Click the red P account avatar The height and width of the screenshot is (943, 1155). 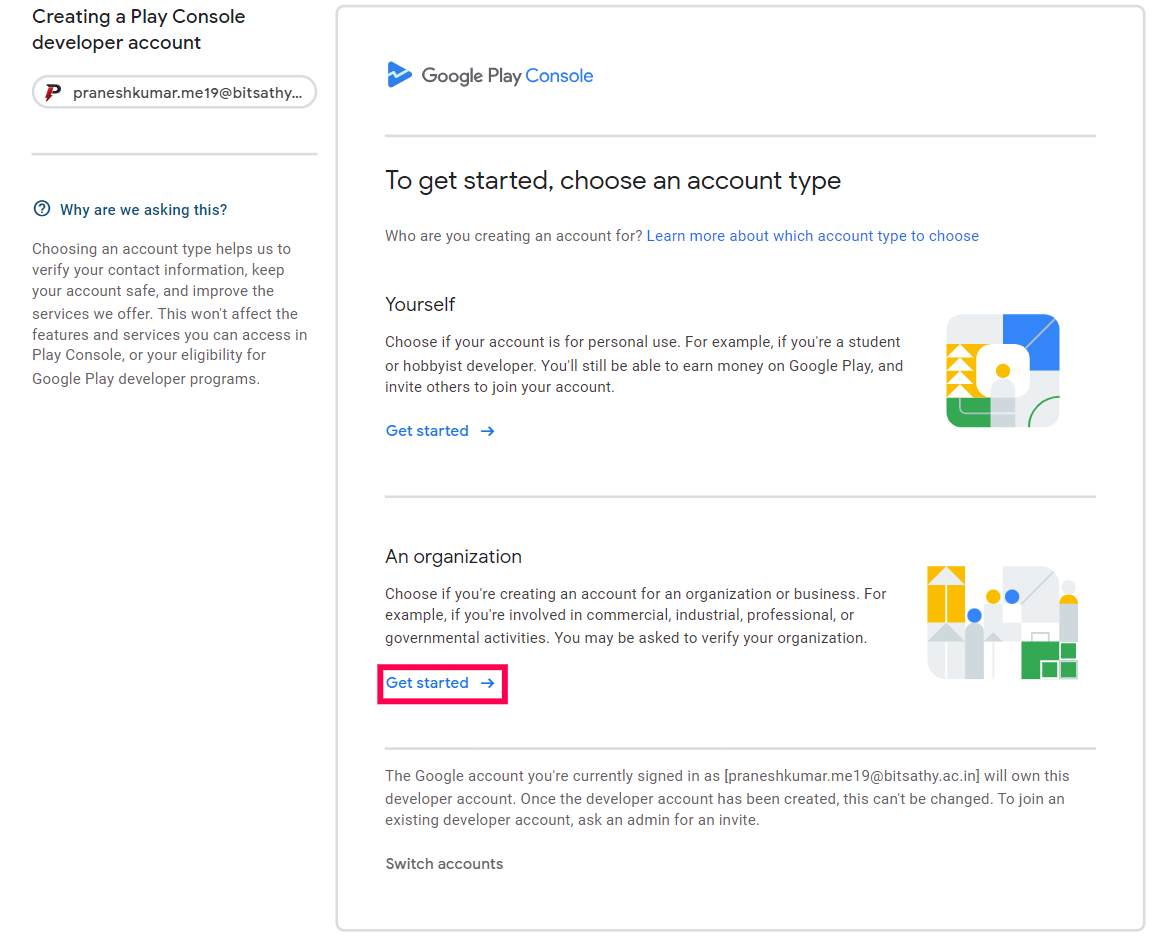[53, 93]
